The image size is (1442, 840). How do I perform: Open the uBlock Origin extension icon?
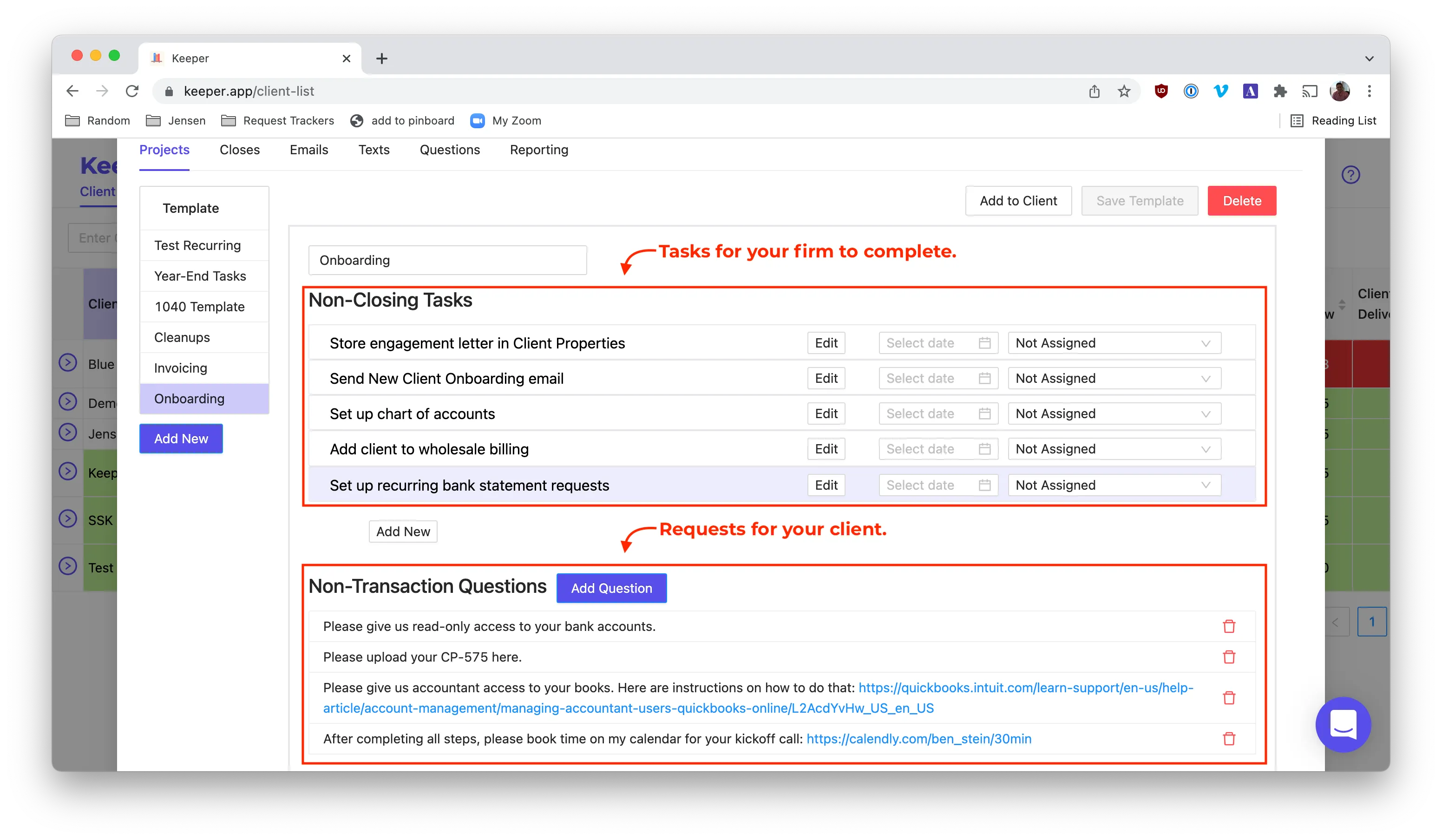coord(1161,91)
